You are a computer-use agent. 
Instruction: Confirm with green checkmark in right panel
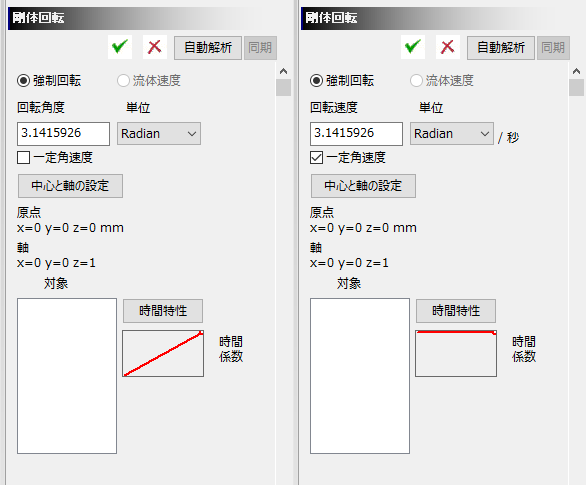(x=413, y=47)
